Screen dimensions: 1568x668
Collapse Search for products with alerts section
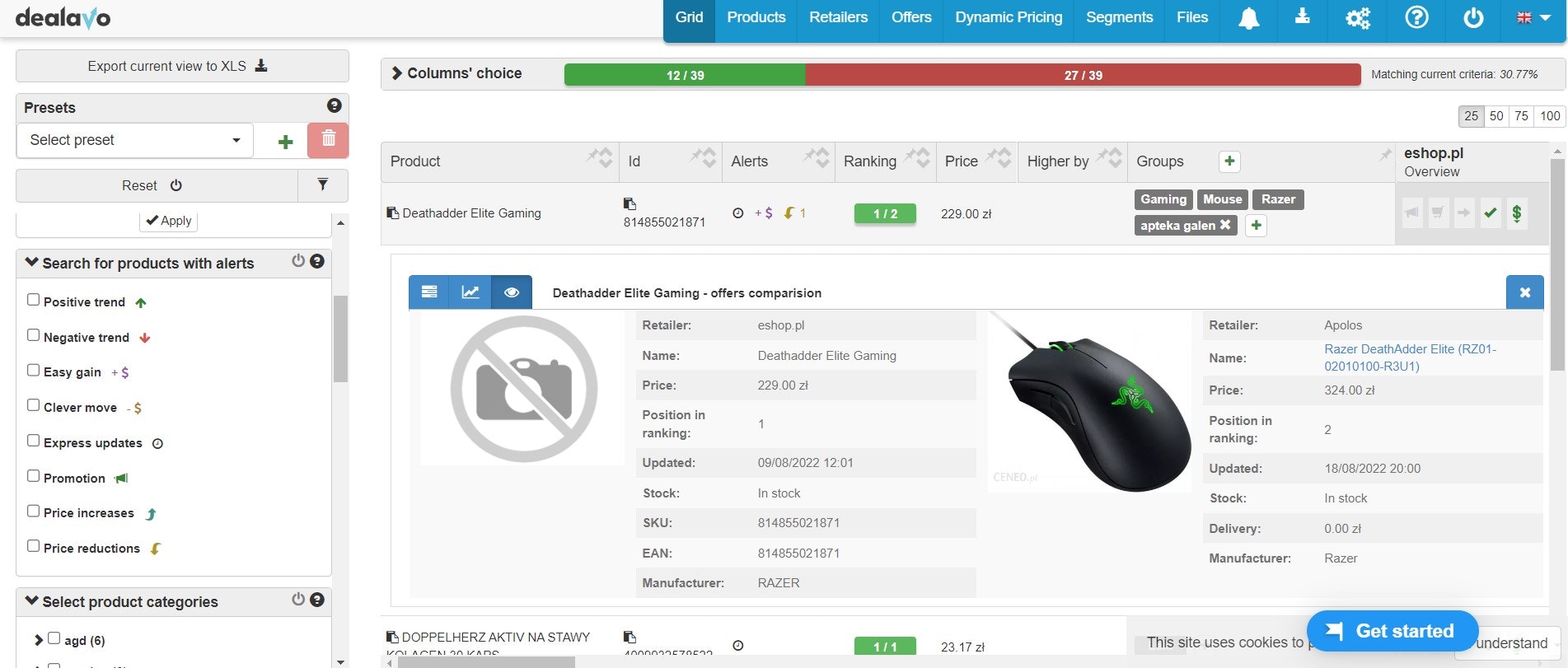32,262
